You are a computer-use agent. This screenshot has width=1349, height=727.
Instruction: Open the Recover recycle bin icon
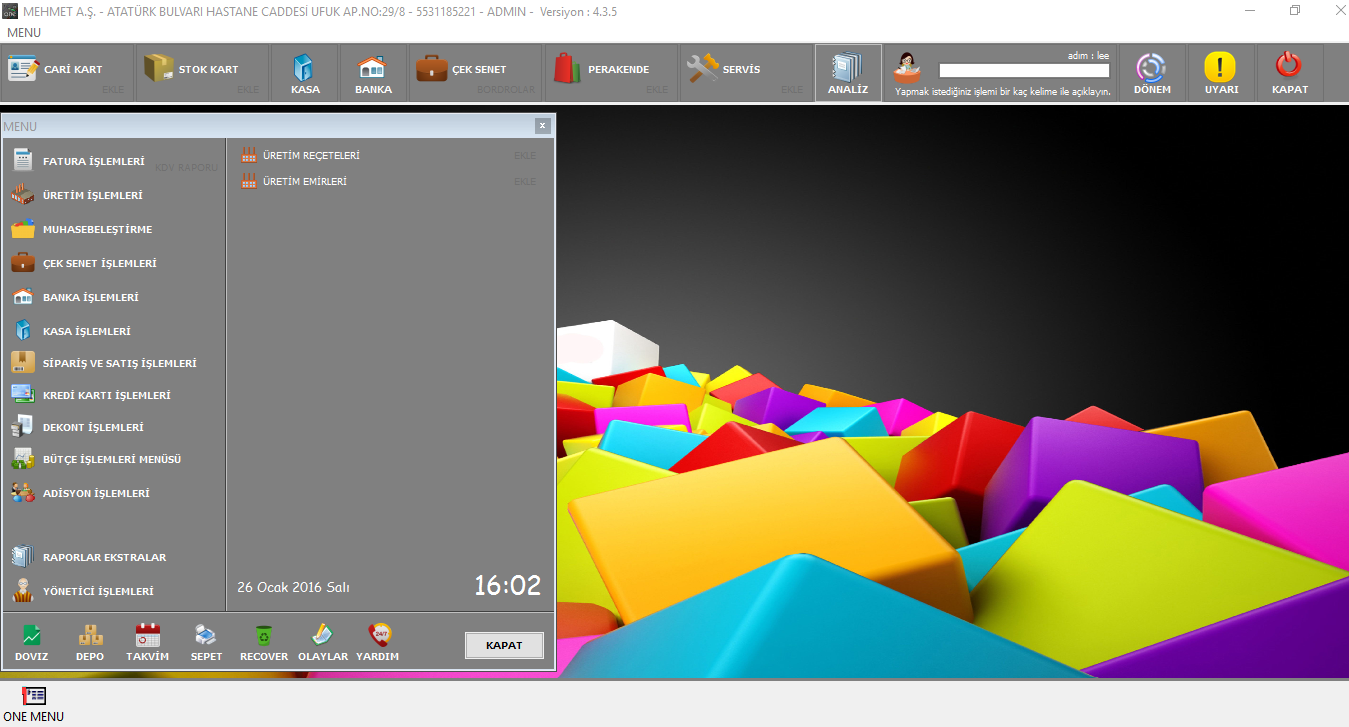(x=263, y=635)
